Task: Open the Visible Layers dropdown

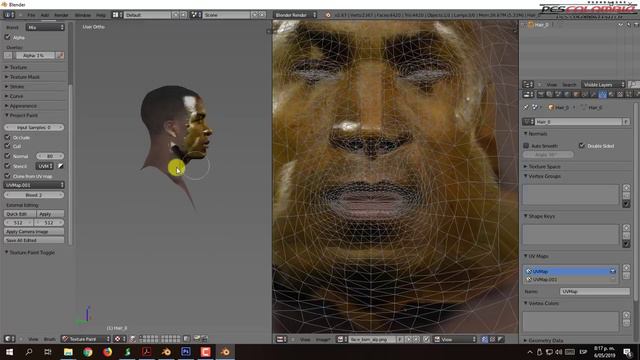Action: [603, 84]
